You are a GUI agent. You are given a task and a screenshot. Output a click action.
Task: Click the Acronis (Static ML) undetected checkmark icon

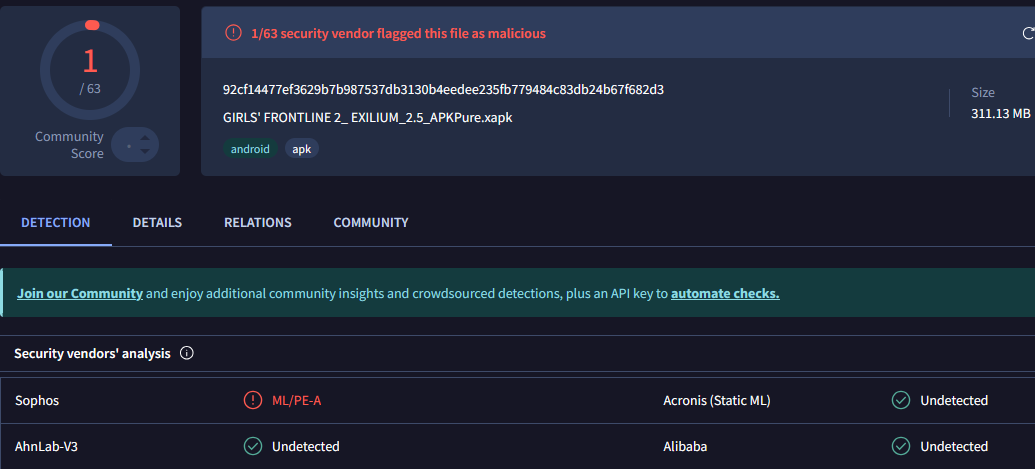pyautogui.click(x=901, y=401)
